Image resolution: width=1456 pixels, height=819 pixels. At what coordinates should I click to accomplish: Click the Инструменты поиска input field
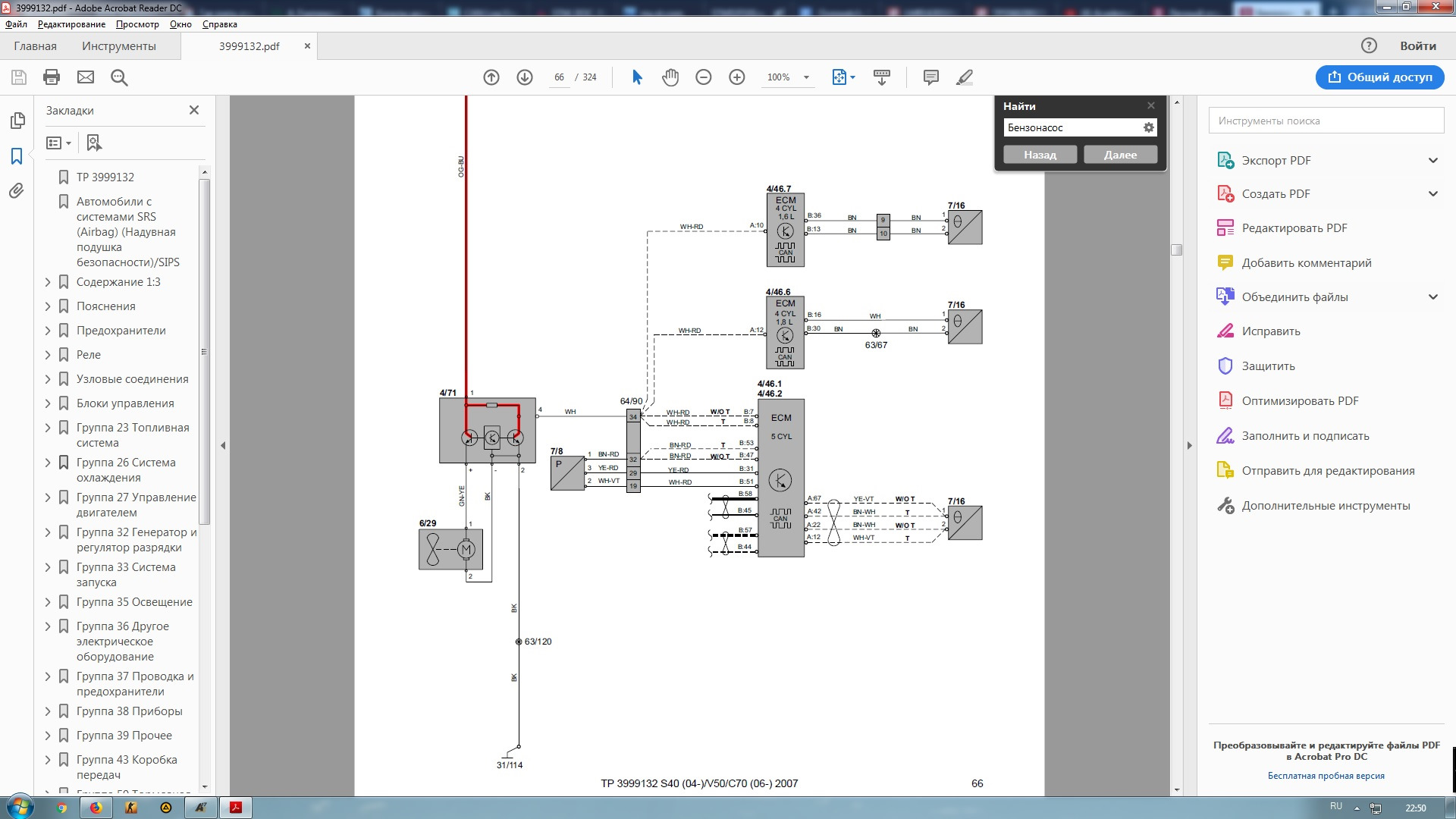(x=1326, y=121)
